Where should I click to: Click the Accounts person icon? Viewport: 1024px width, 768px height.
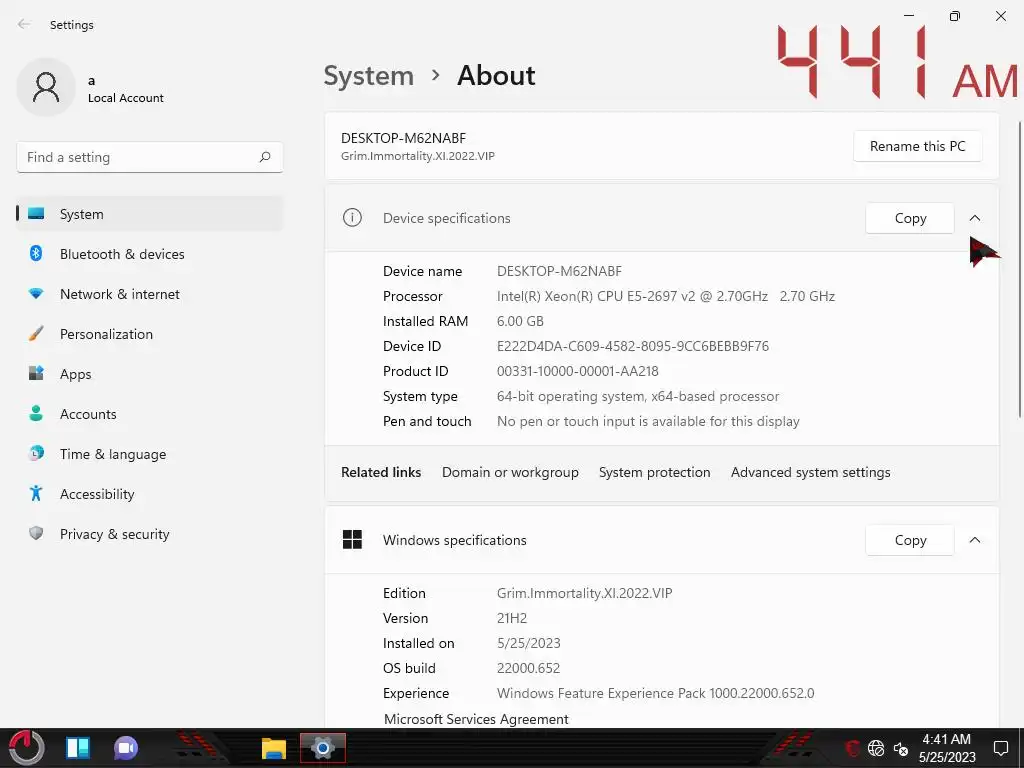[36, 413]
